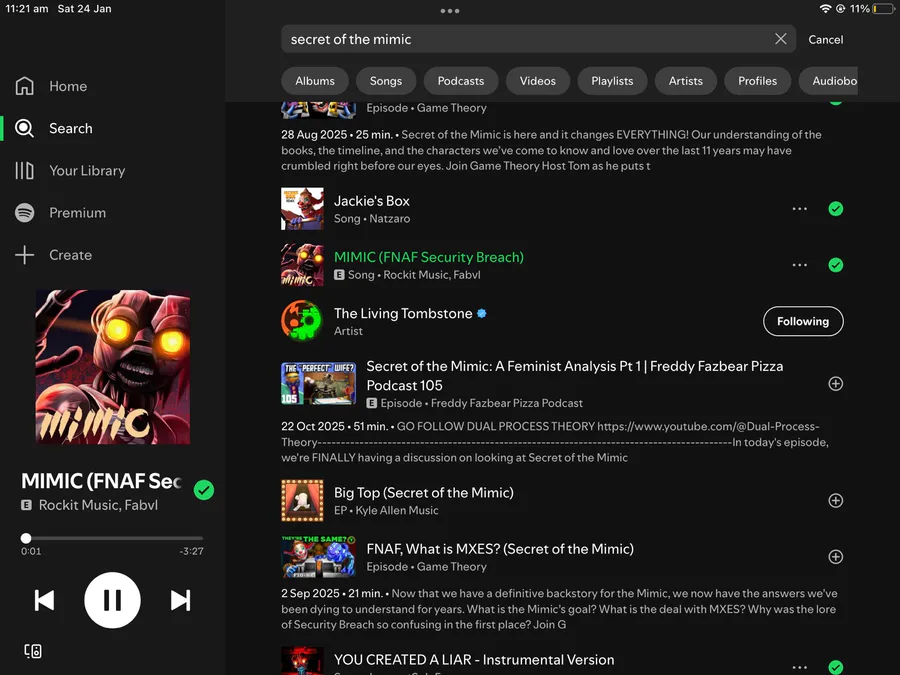Clear the search field with X
This screenshot has height=675, width=900.
781,38
